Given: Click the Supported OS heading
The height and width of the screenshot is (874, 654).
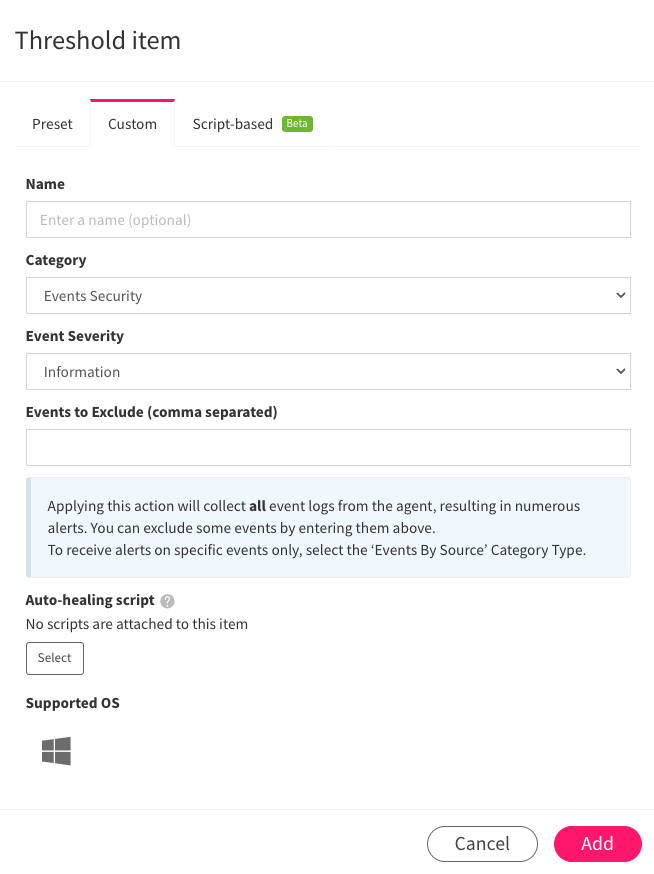Looking at the screenshot, I should pos(72,703).
